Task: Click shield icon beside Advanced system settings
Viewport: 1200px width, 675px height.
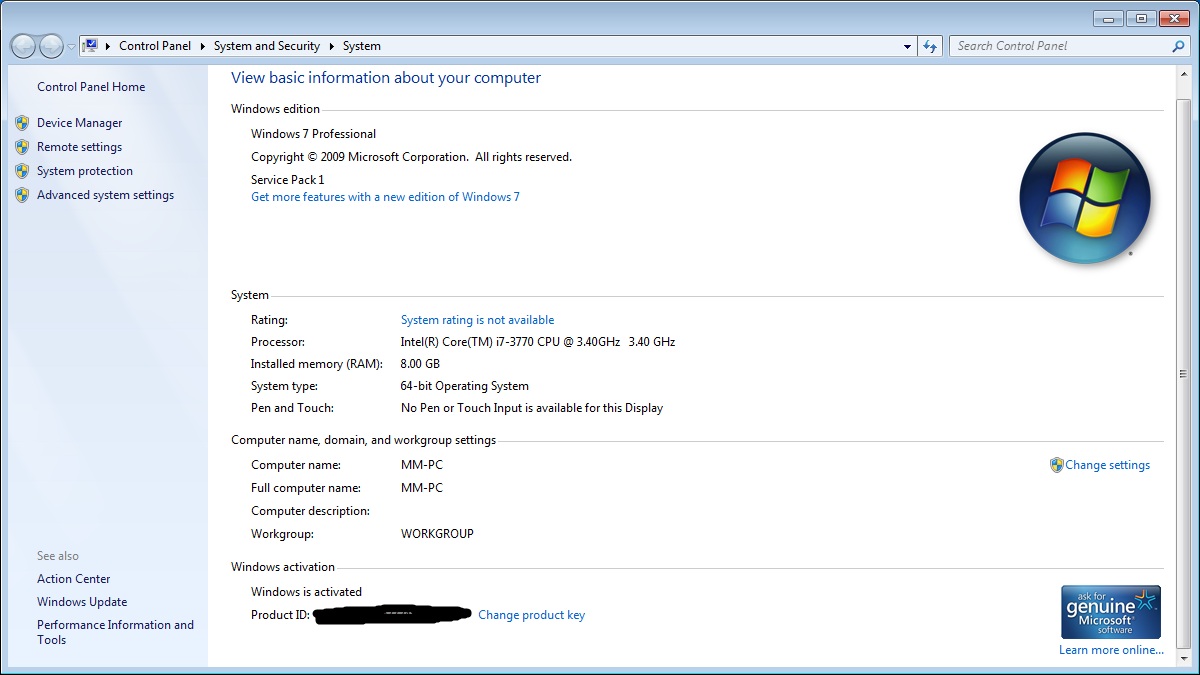Action: click(x=22, y=195)
